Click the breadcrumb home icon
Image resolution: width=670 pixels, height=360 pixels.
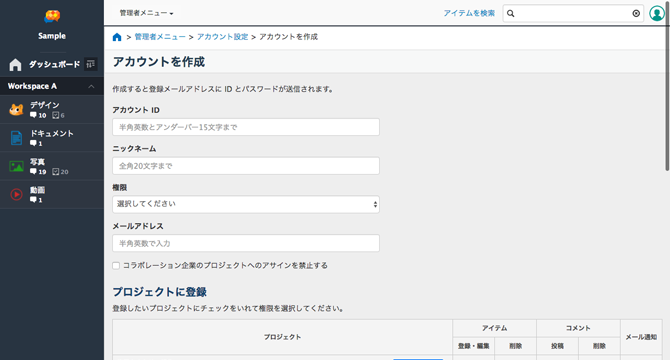[117, 37]
